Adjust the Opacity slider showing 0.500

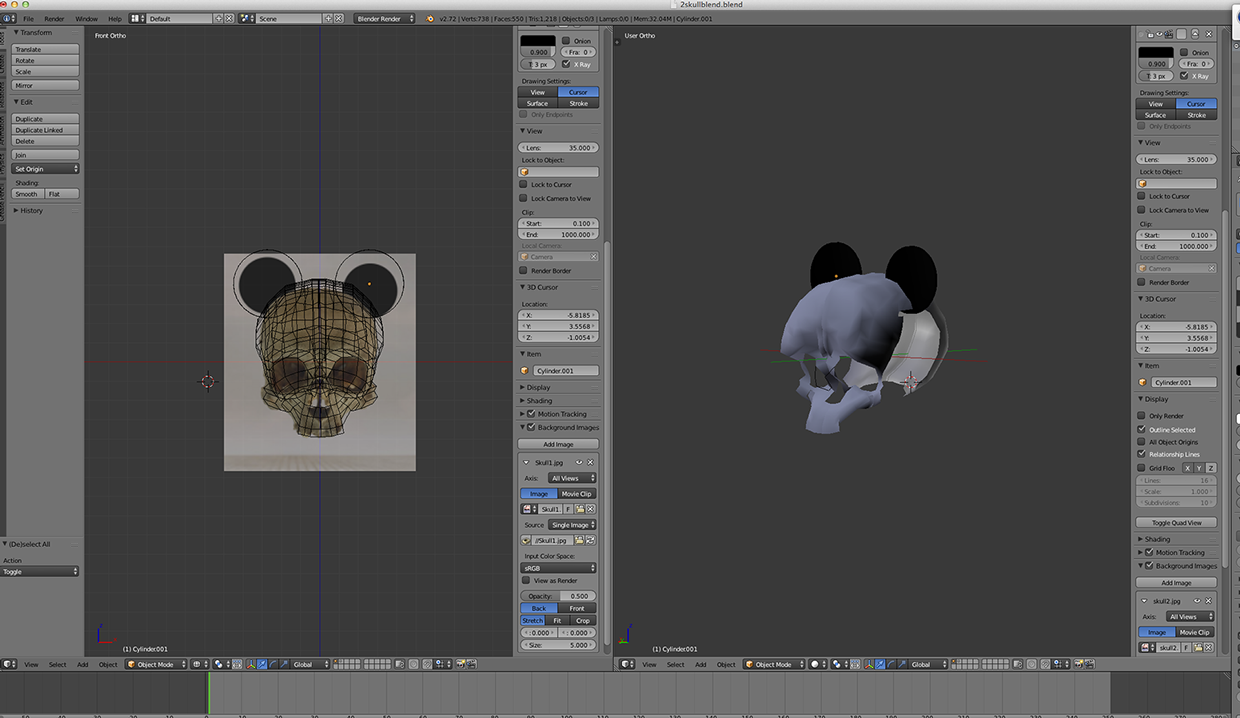coord(558,596)
